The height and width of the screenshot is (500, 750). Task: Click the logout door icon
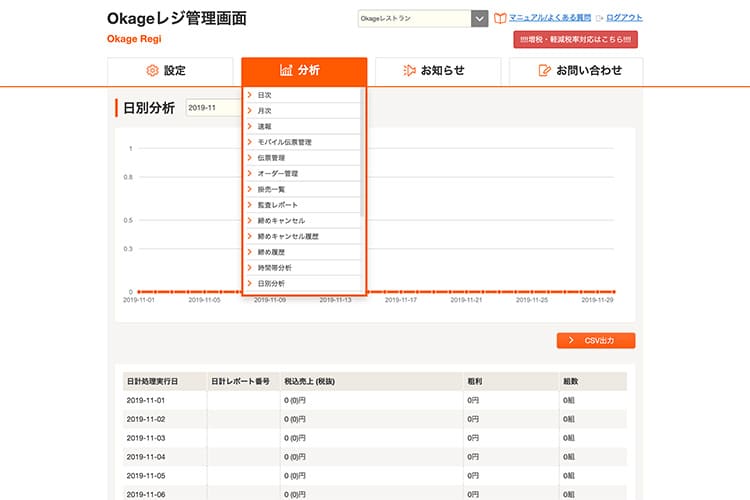599,18
